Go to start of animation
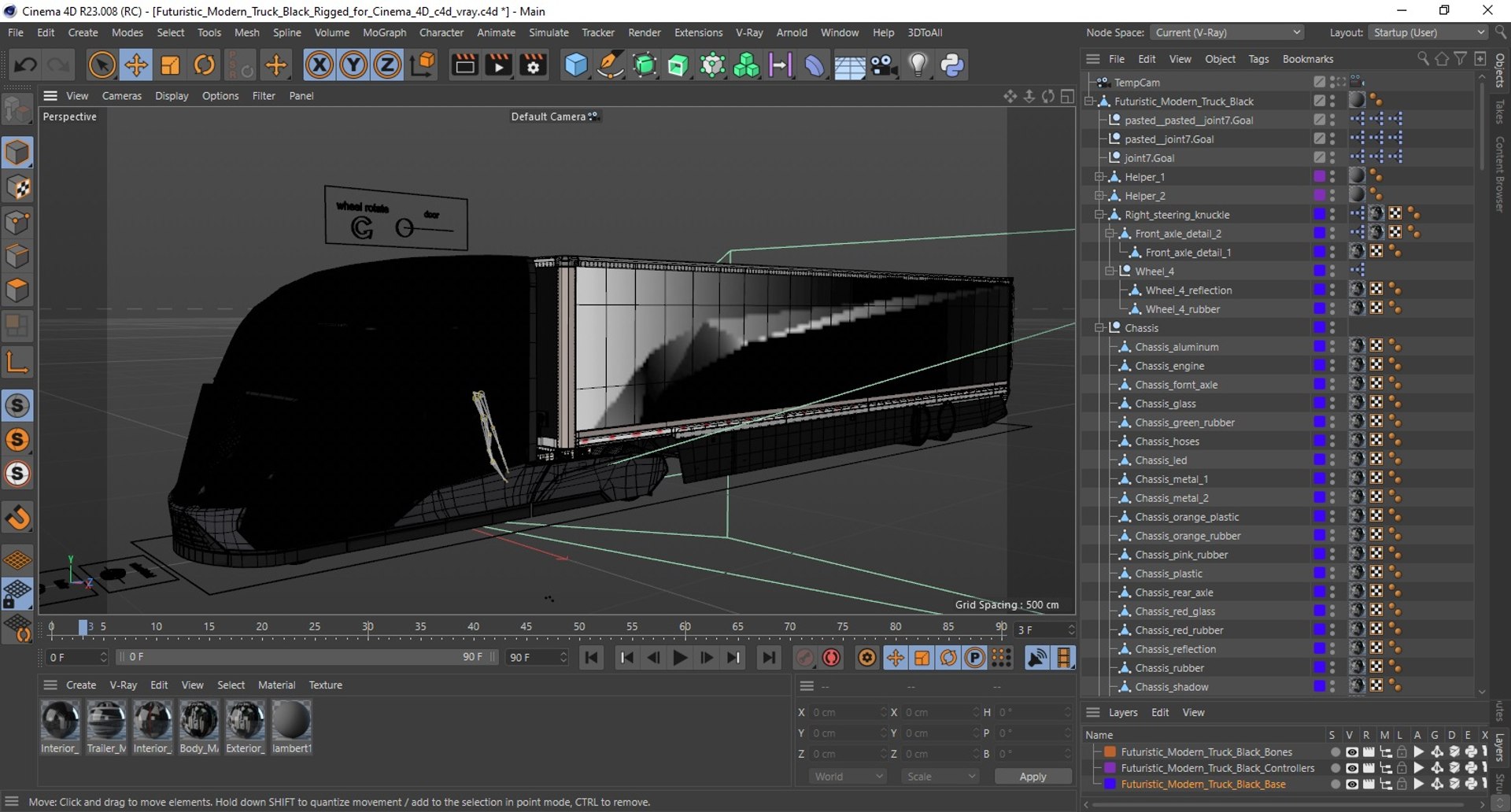 tap(592, 658)
